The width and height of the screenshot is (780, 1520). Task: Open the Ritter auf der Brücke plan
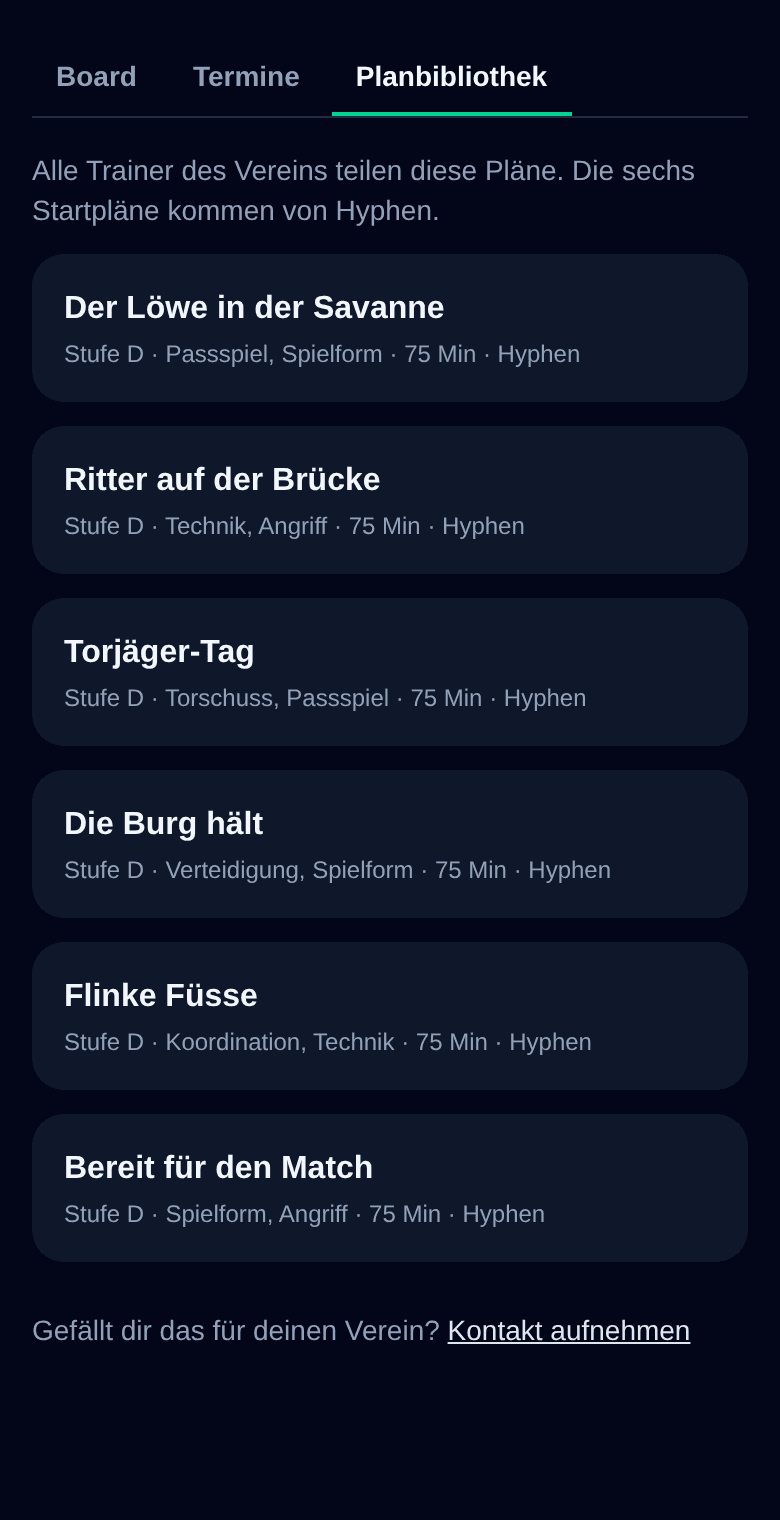click(x=390, y=500)
